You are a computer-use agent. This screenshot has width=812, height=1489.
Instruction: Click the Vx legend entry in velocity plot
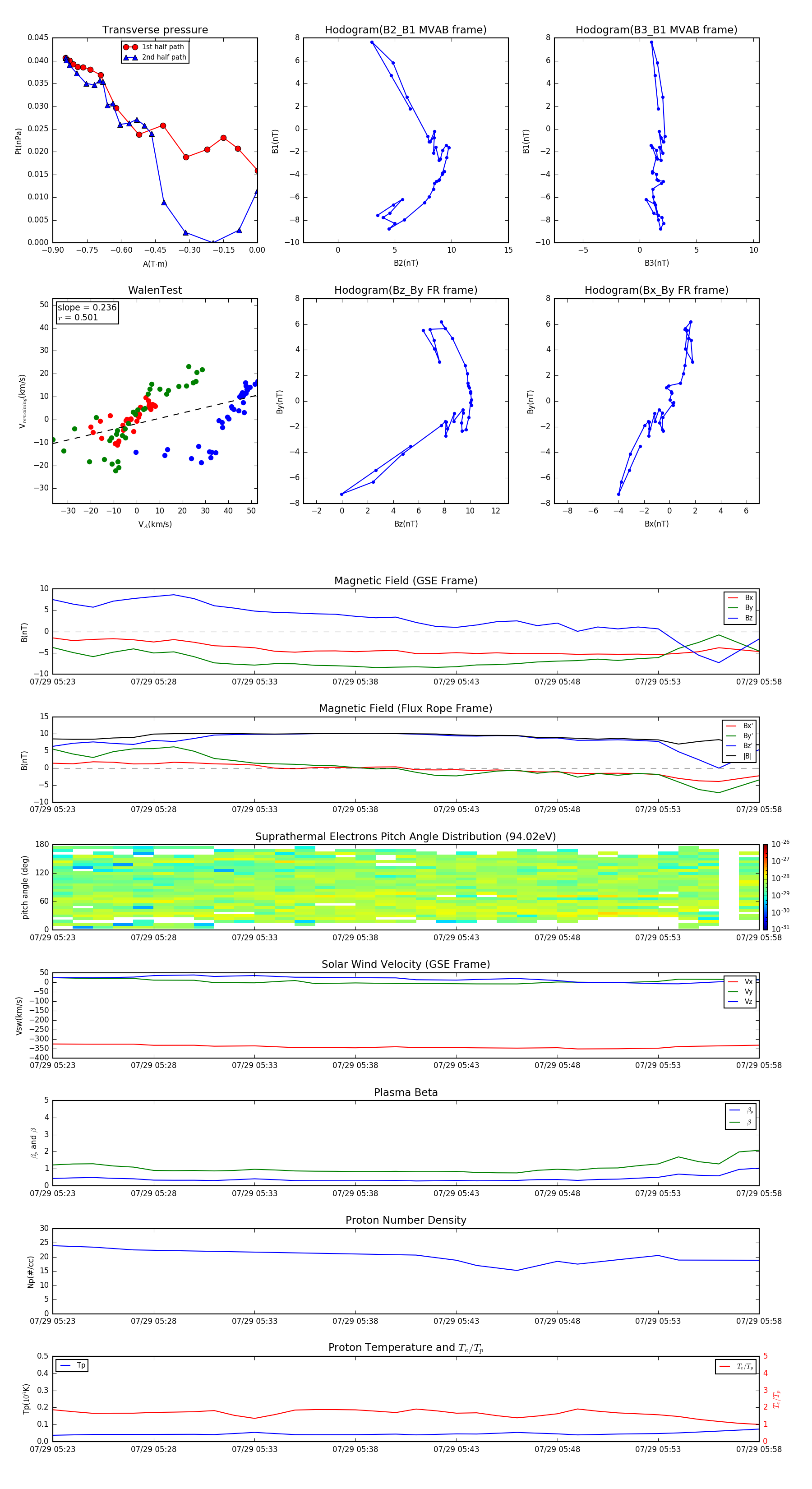coord(740,981)
